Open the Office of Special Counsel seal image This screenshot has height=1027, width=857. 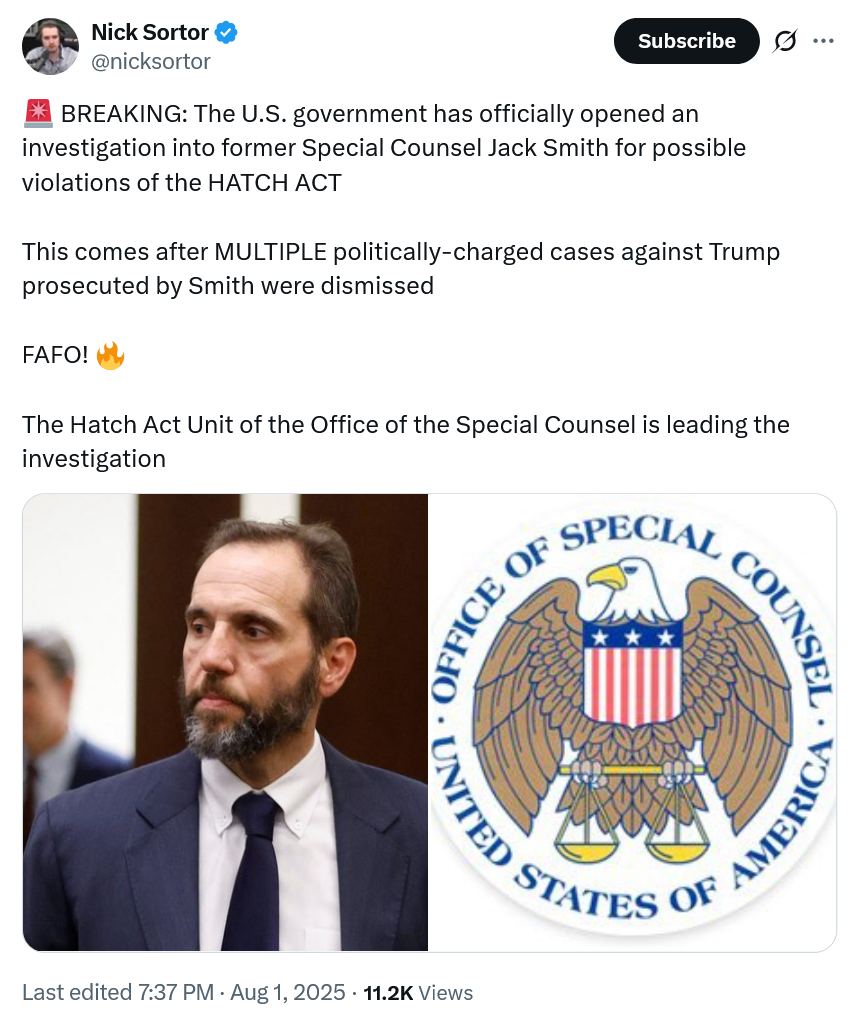coord(632,722)
